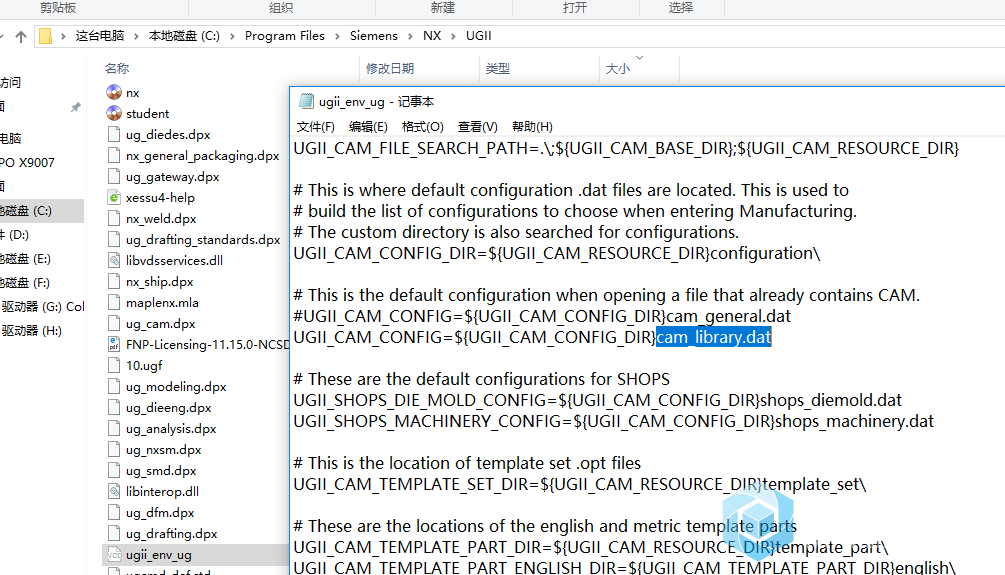Click the UGII_CAM_FILE_SEARCH_PATH line
The height and width of the screenshot is (575, 1005).
[x=626, y=148]
